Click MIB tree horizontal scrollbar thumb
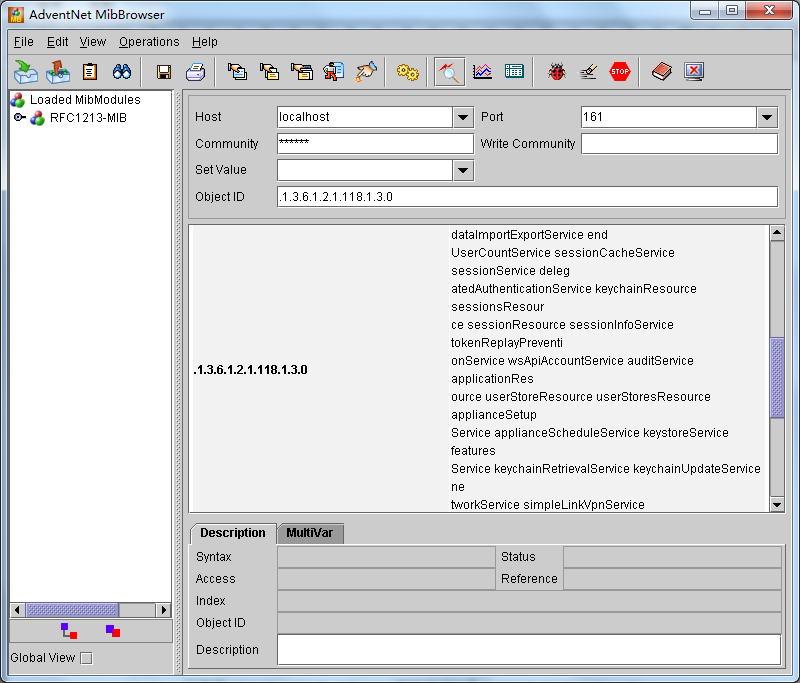The width and height of the screenshot is (800, 683). click(x=72, y=610)
